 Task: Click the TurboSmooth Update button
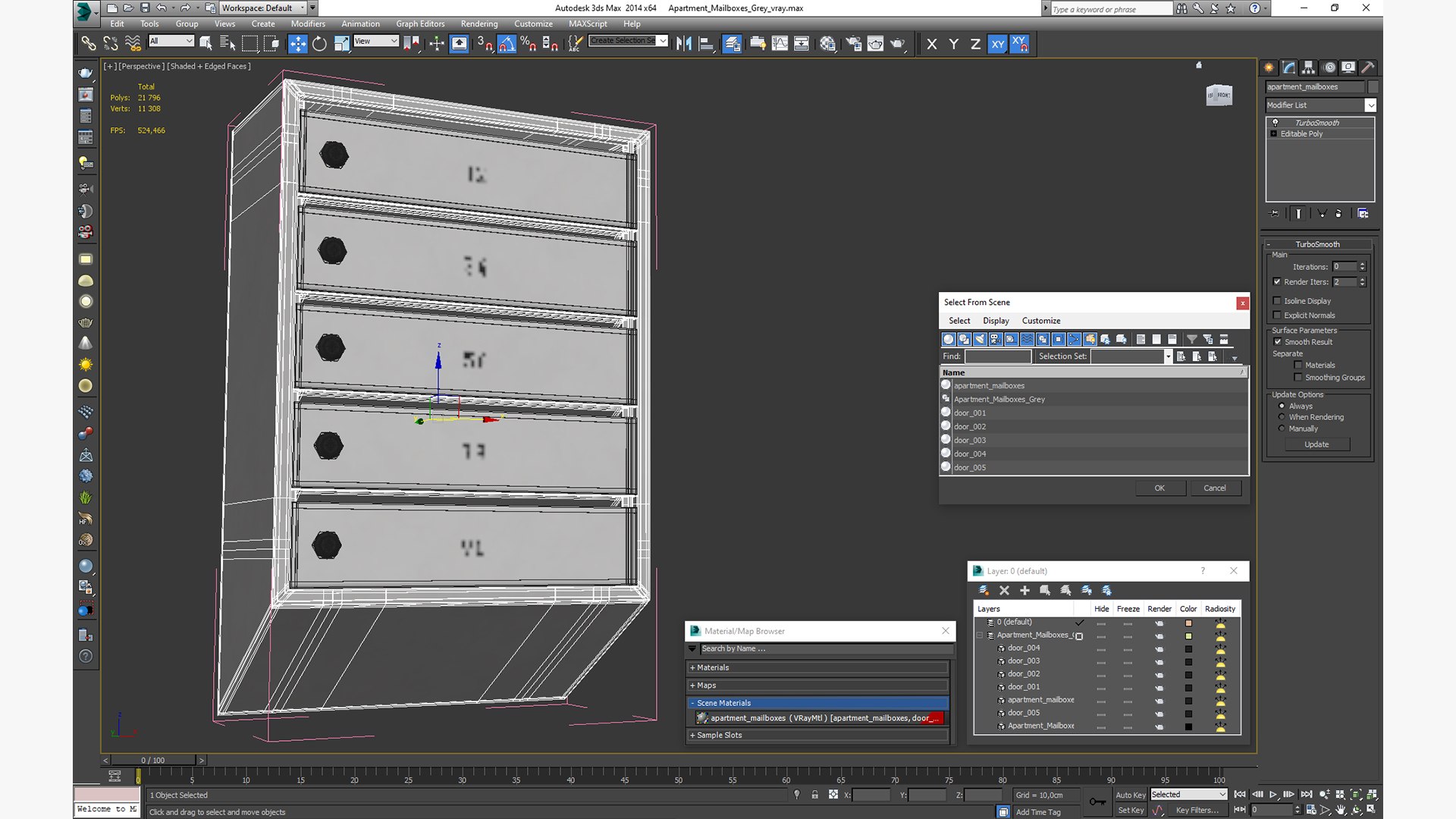click(x=1316, y=444)
